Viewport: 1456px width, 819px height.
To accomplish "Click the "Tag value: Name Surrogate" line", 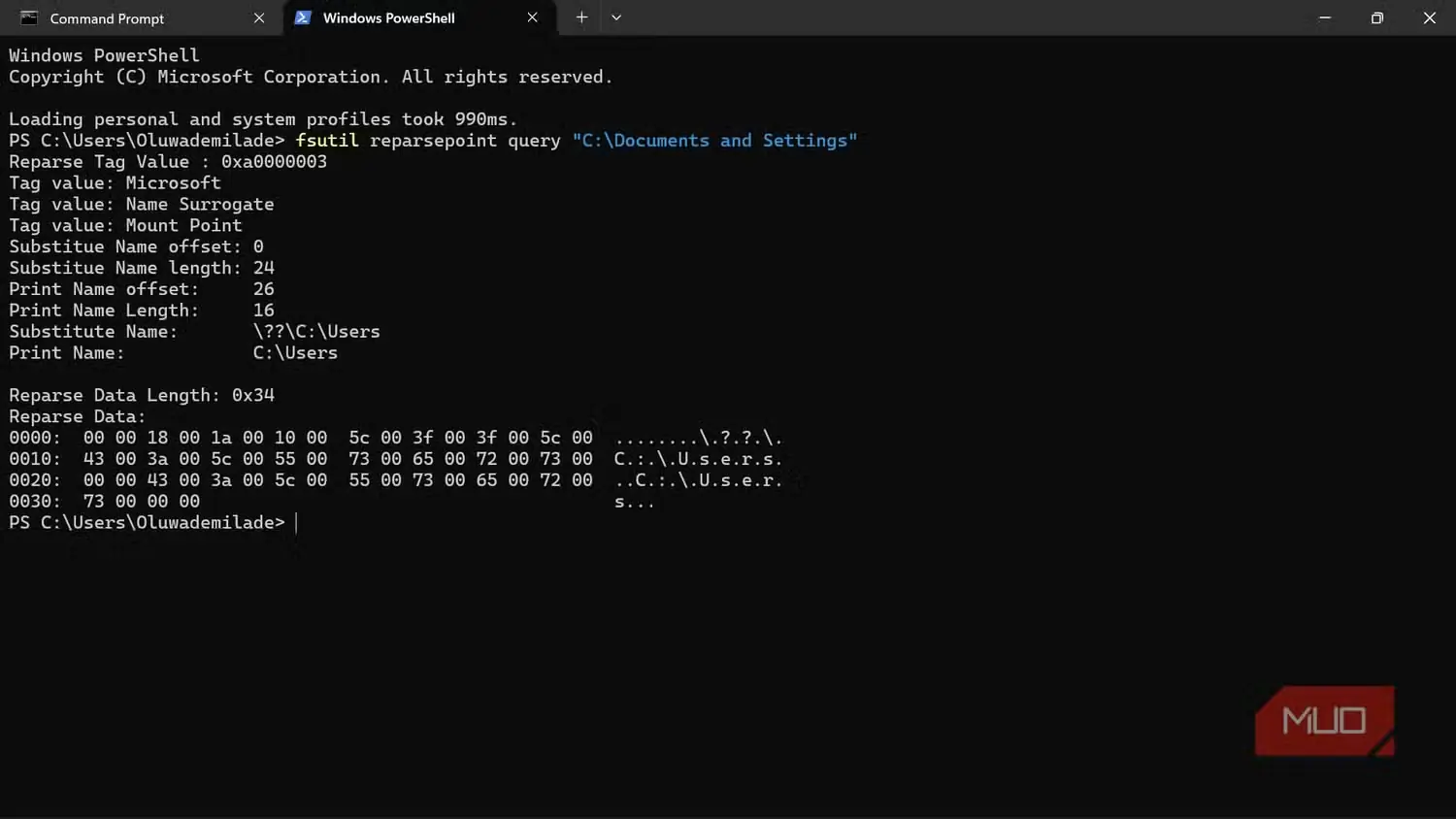I will [x=142, y=205].
